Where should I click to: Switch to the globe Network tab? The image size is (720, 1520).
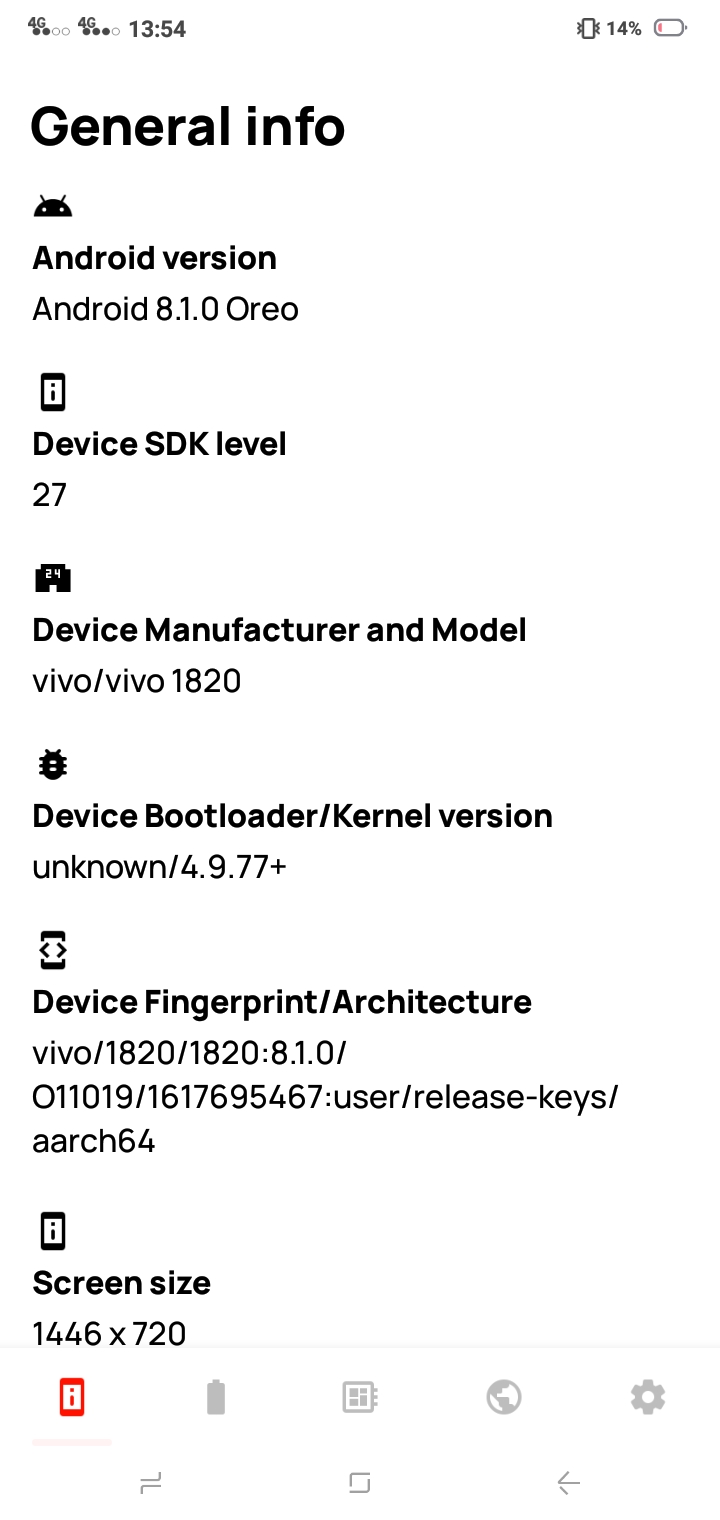coord(504,1397)
